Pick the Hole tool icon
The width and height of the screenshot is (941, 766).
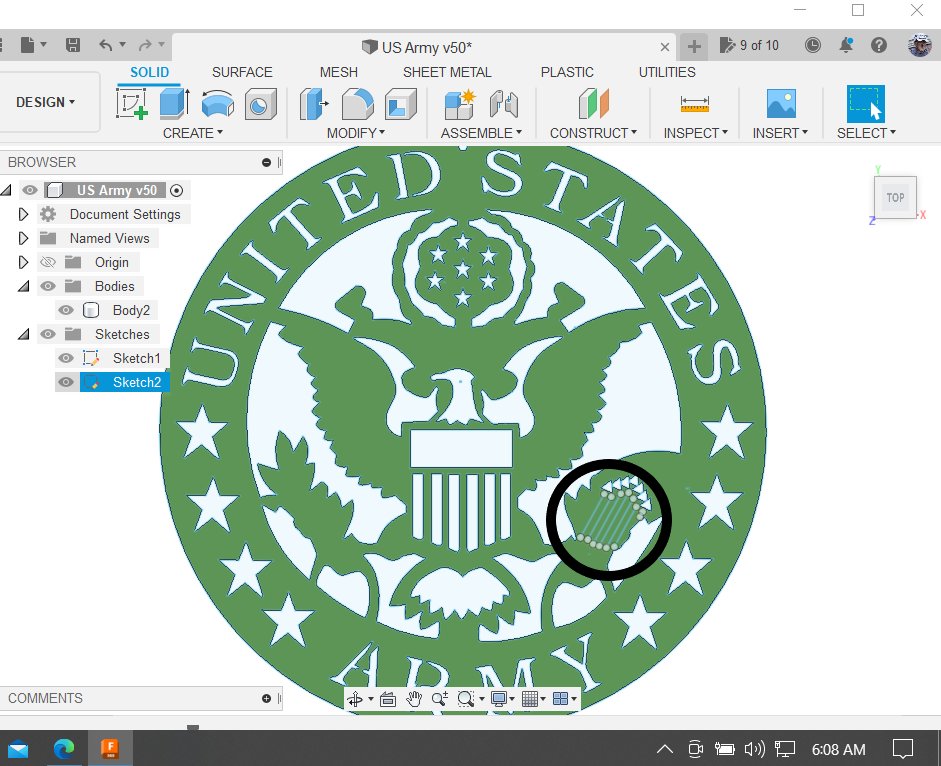260,103
